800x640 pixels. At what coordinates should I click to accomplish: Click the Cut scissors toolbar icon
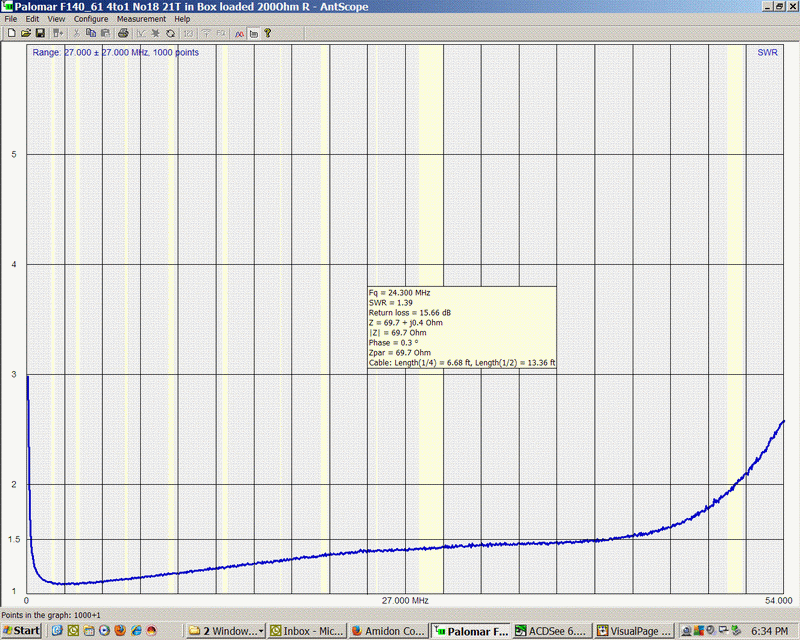click(77, 34)
